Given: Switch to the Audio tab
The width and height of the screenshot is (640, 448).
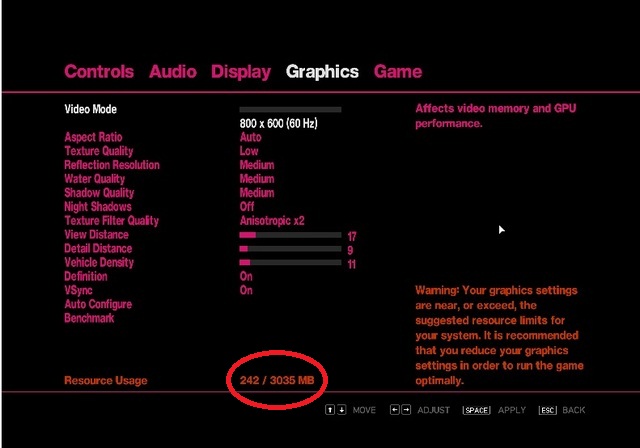Looking at the screenshot, I should [x=172, y=72].
